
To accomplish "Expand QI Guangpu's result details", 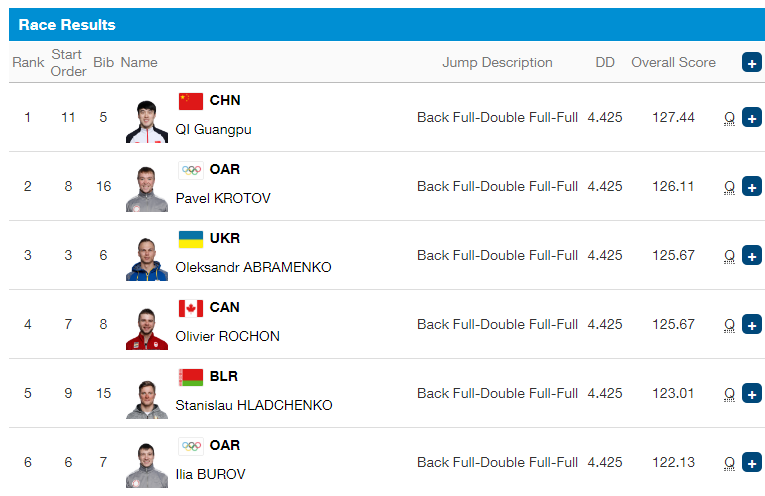I will (x=751, y=118).
